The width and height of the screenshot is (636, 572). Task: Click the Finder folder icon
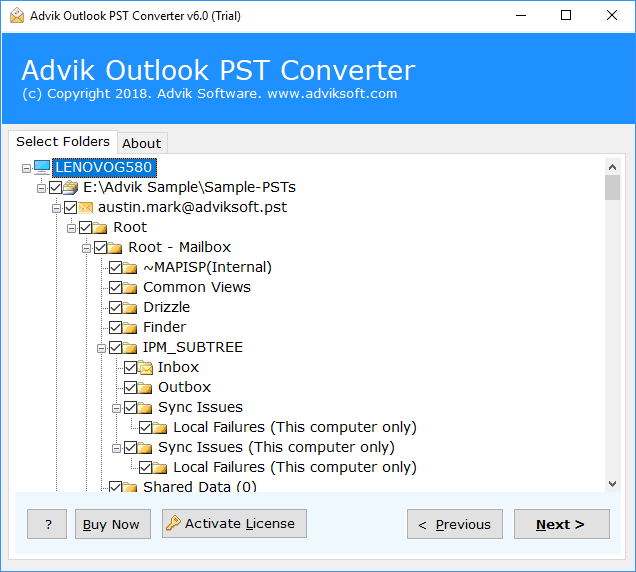point(130,327)
